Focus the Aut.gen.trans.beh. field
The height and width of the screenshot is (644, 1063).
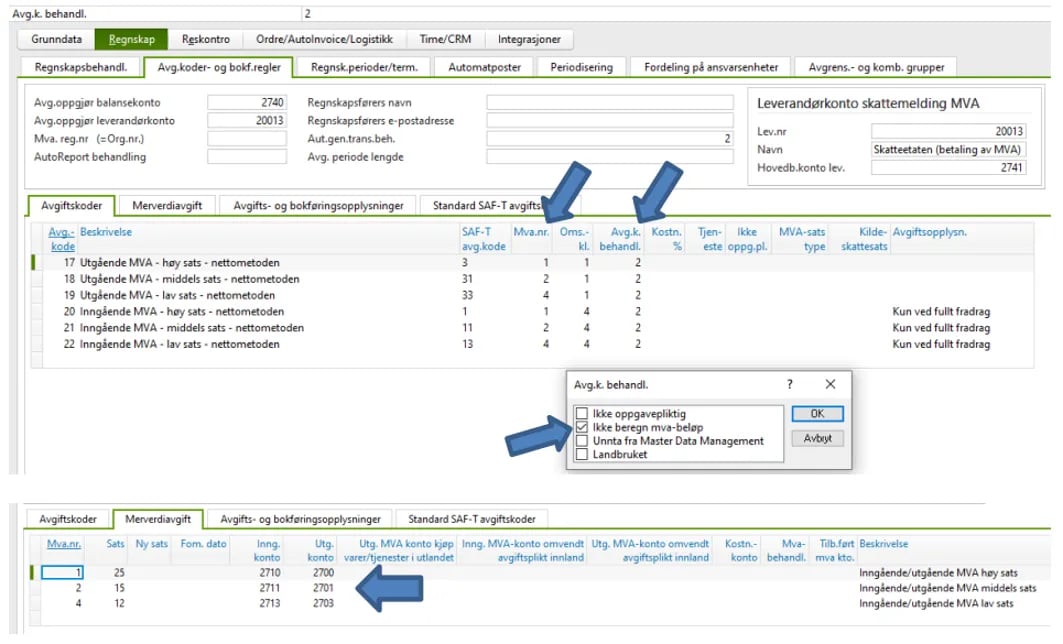[x=609, y=138]
